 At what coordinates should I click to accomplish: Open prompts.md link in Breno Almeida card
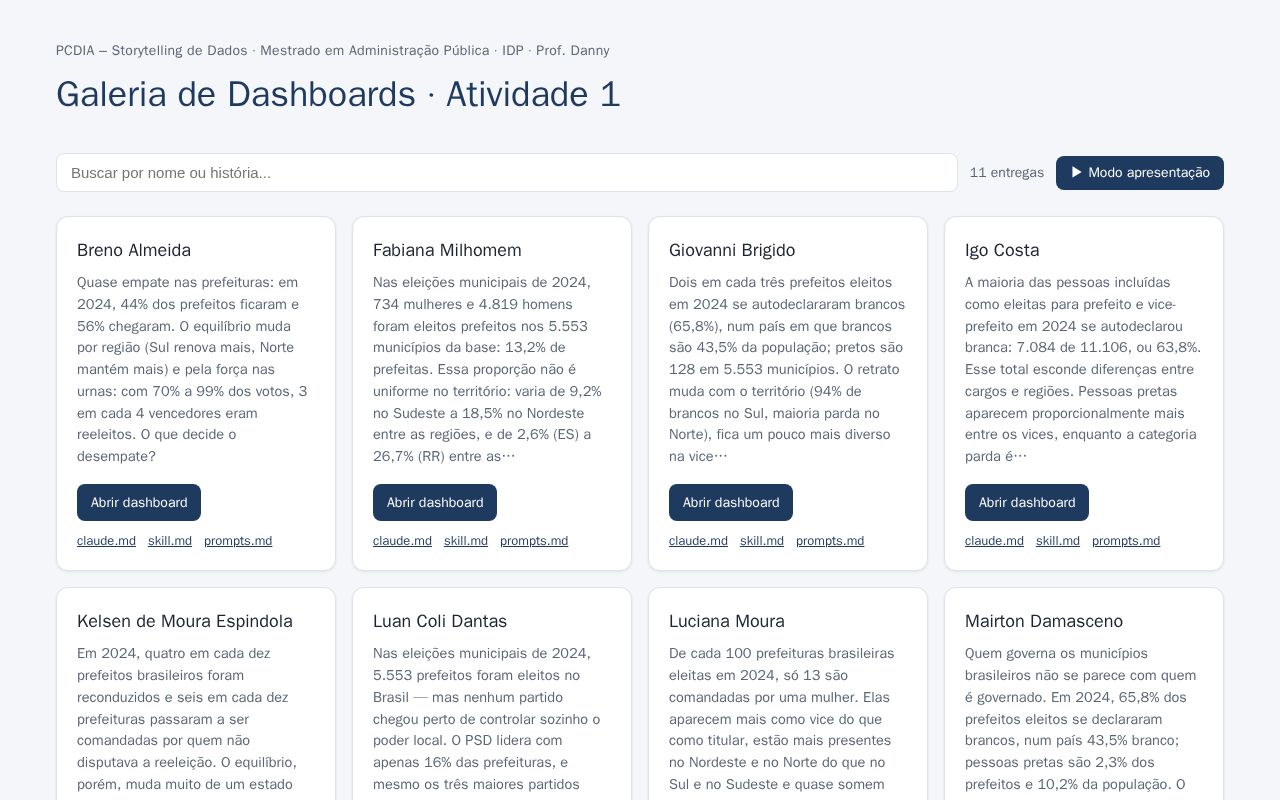pos(238,541)
